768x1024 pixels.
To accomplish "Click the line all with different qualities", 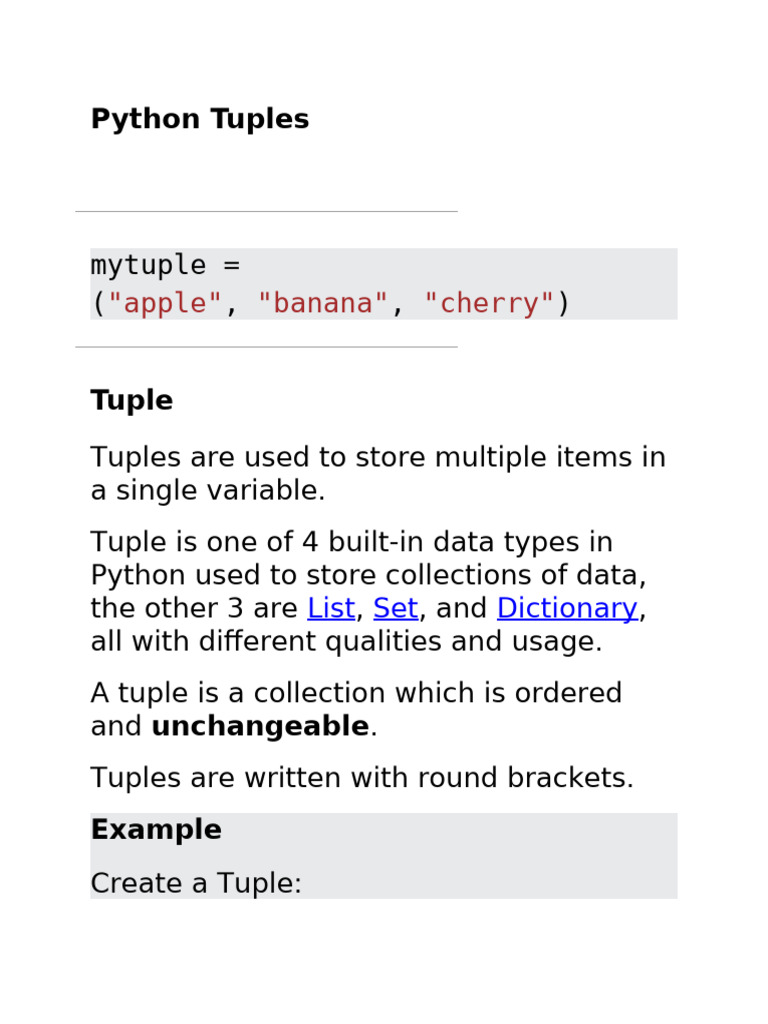I will (x=346, y=641).
